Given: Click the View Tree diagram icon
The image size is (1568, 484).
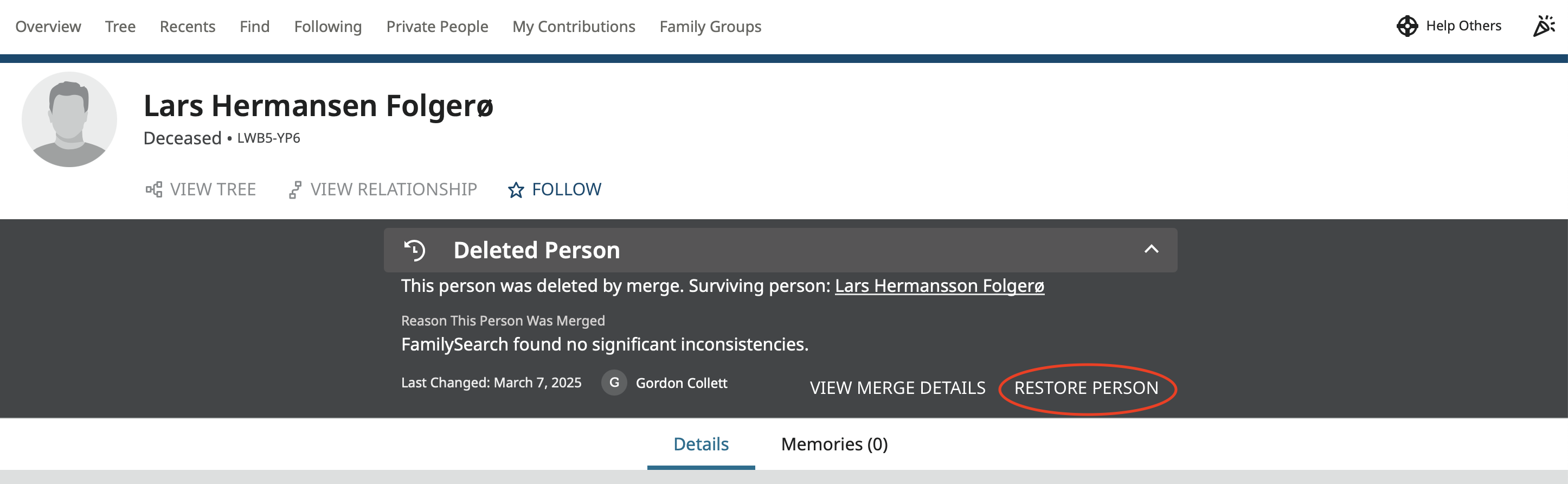Looking at the screenshot, I should pos(154,189).
